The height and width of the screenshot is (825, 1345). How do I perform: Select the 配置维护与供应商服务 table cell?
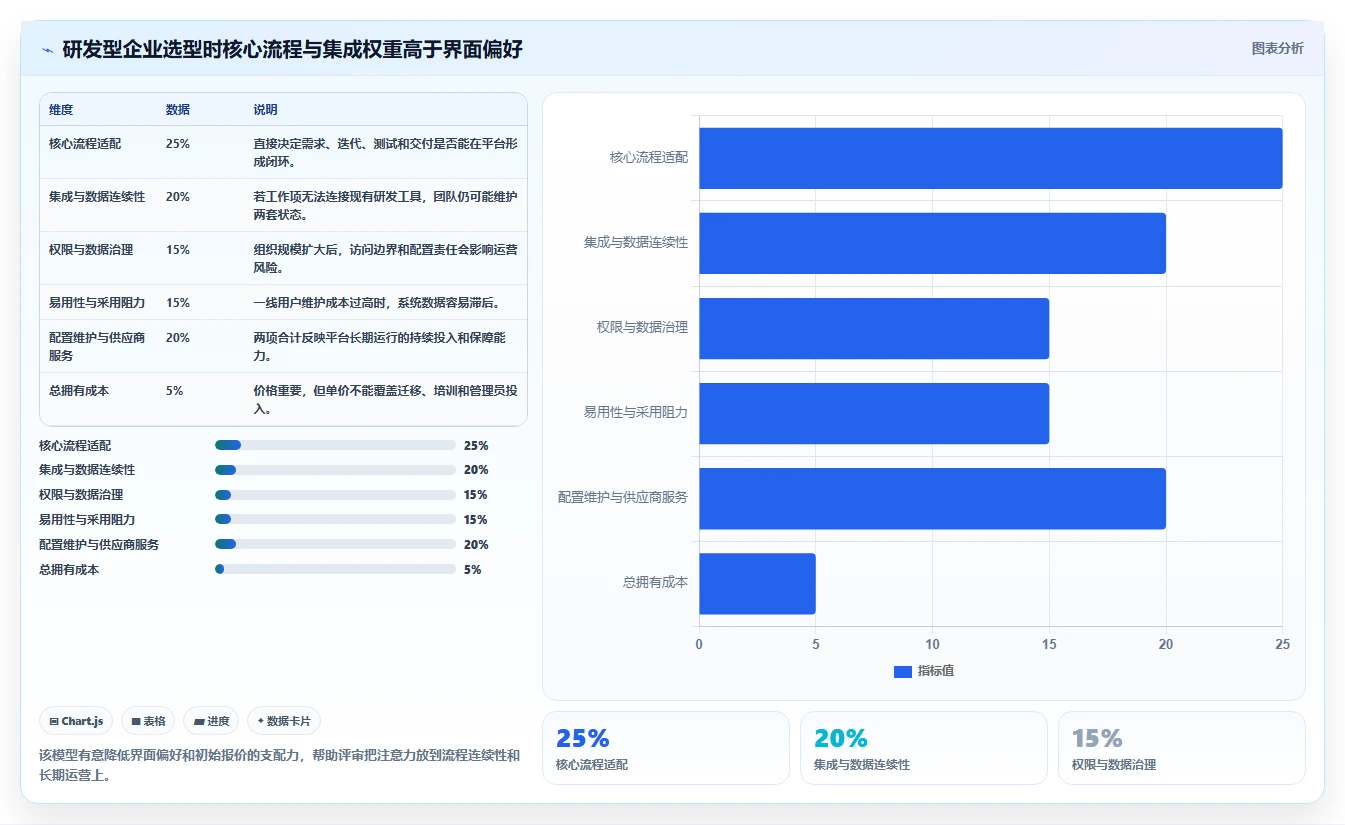(98, 347)
